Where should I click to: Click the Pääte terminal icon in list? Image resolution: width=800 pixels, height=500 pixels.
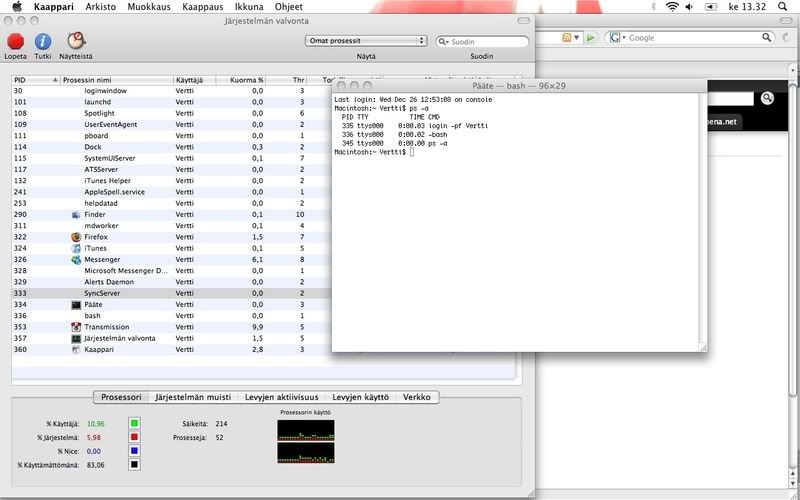coord(76,305)
